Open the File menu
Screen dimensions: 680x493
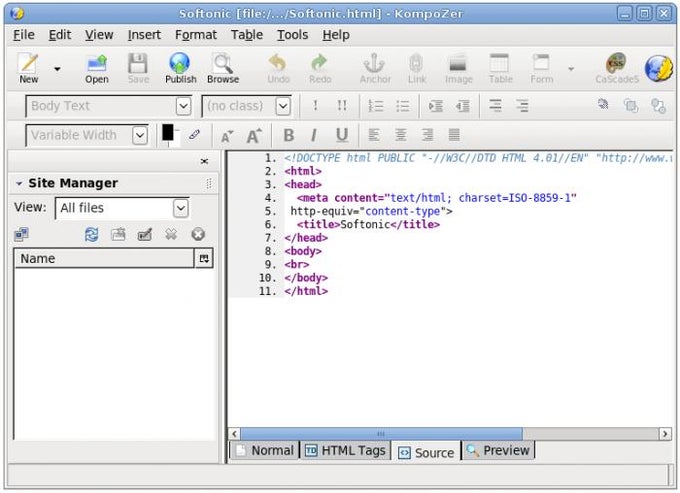coord(24,35)
